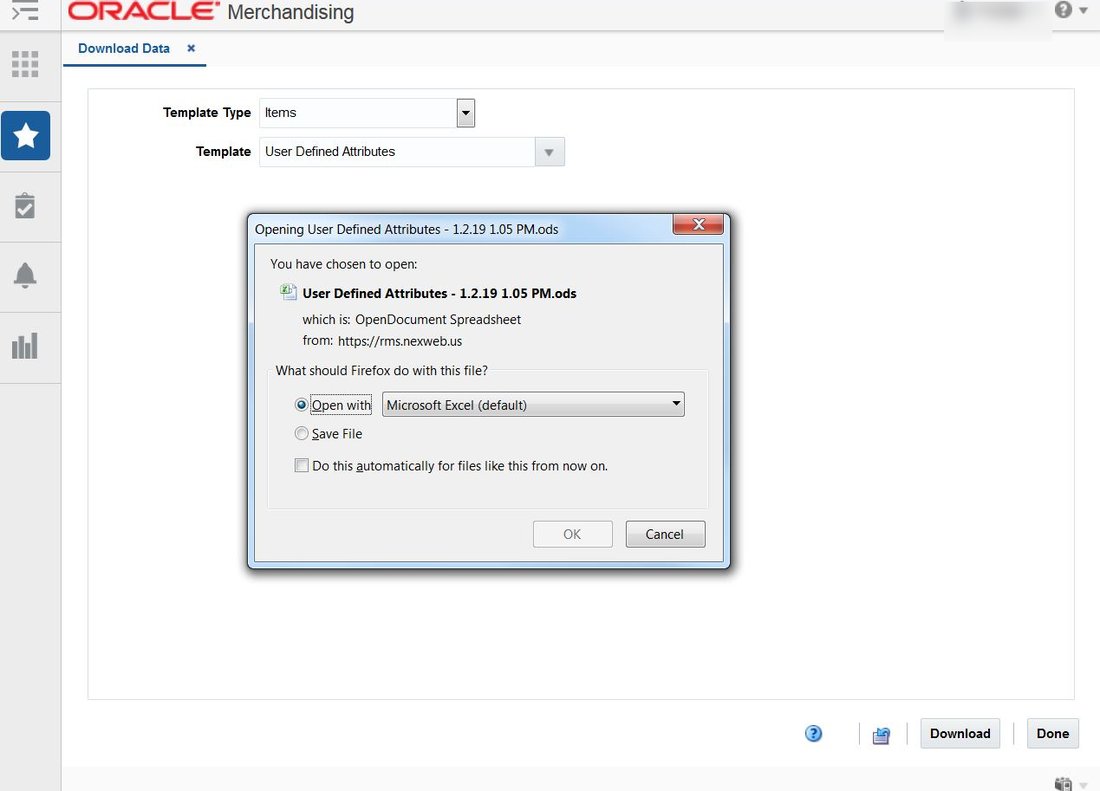Click the 'What should Firefox do with this file?' label
Image resolution: width=1100 pixels, height=791 pixels.
click(x=382, y=370)
